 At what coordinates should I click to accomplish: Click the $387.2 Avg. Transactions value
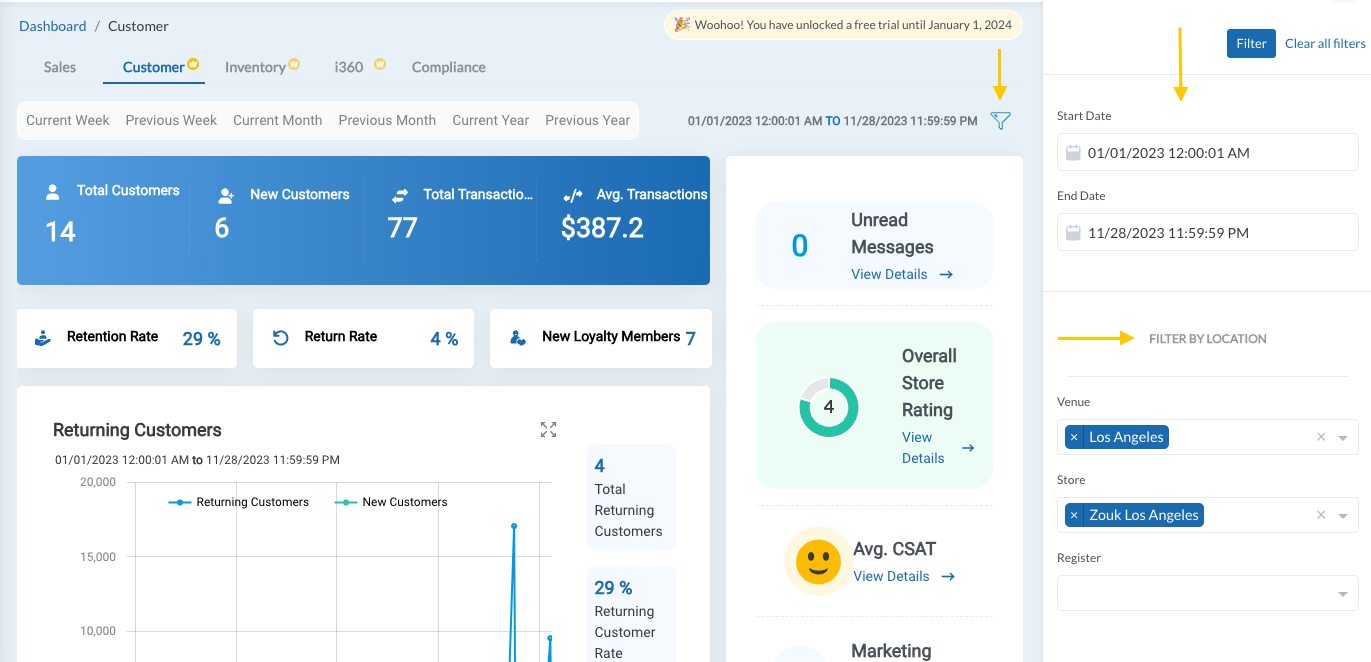coord(602,228)
